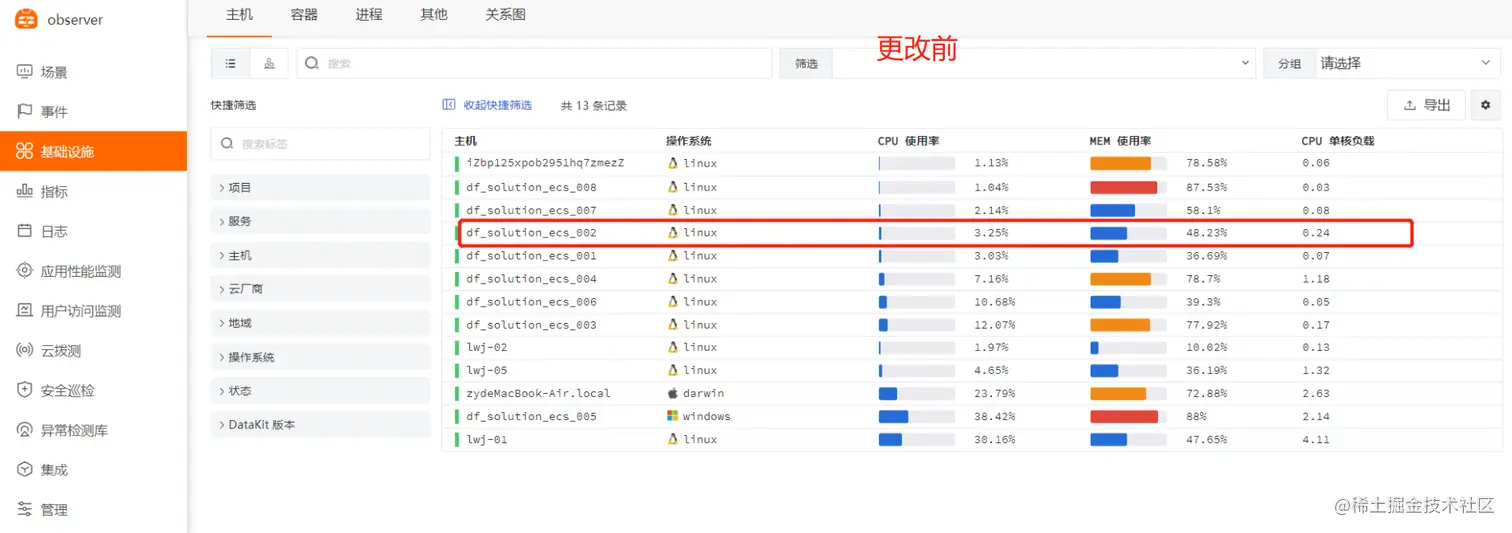Open host df_solution_ecs_007
1512x533 pixels.
pyautogui.click(x=531, y=210)
